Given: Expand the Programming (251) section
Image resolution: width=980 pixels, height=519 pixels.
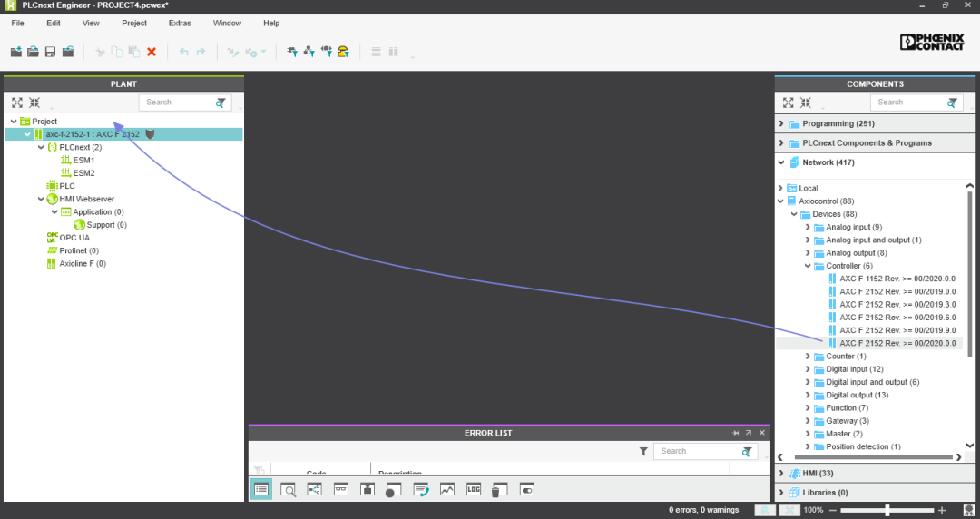Looking at the screenshot, I should [x=781, y=124].
